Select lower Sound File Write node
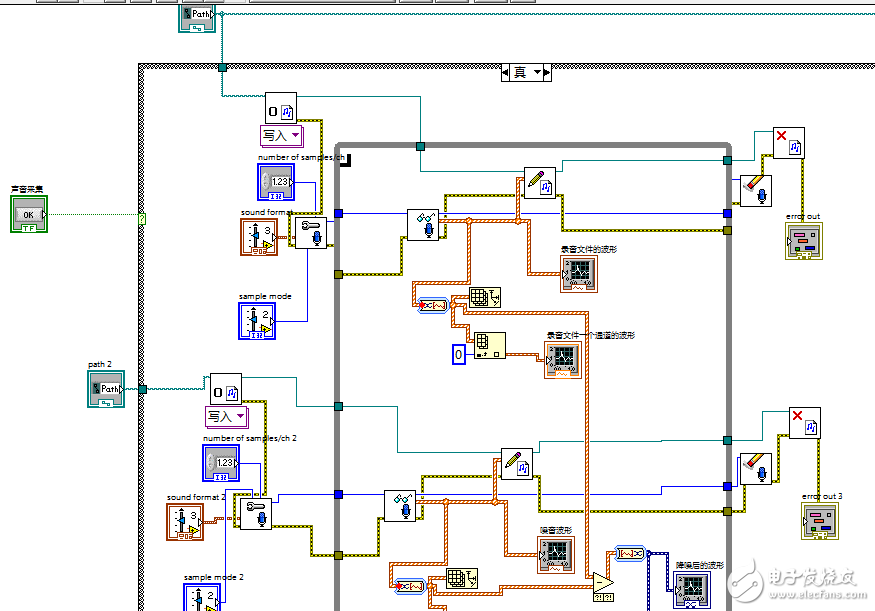This screenshot has height=611, width=875. pyautogui.click(x=517, y=464)
